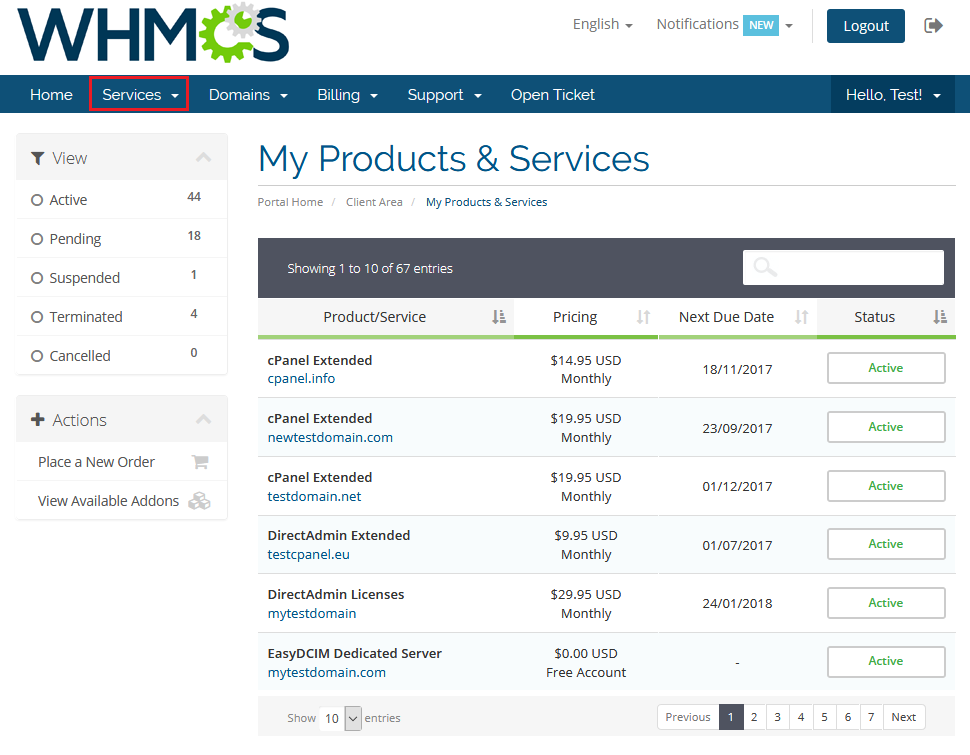Click the EasyDCIM Dedicated Server product name

tap(354, 654)
